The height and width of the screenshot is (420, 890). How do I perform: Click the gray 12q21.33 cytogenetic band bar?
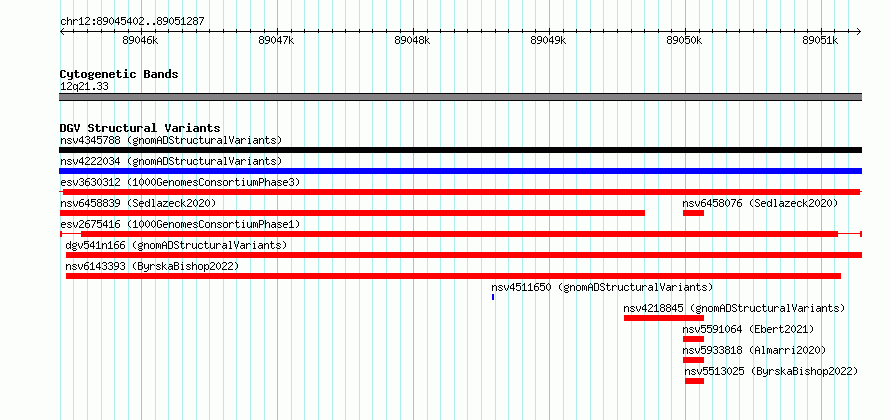coord(460,97)
